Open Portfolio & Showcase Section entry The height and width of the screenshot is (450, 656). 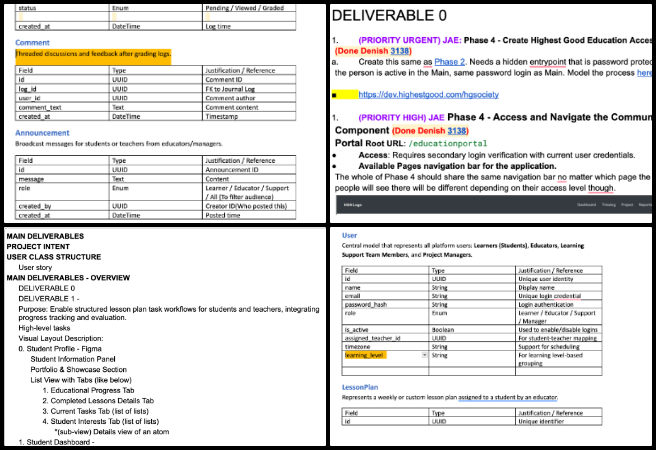pos(79,370)
